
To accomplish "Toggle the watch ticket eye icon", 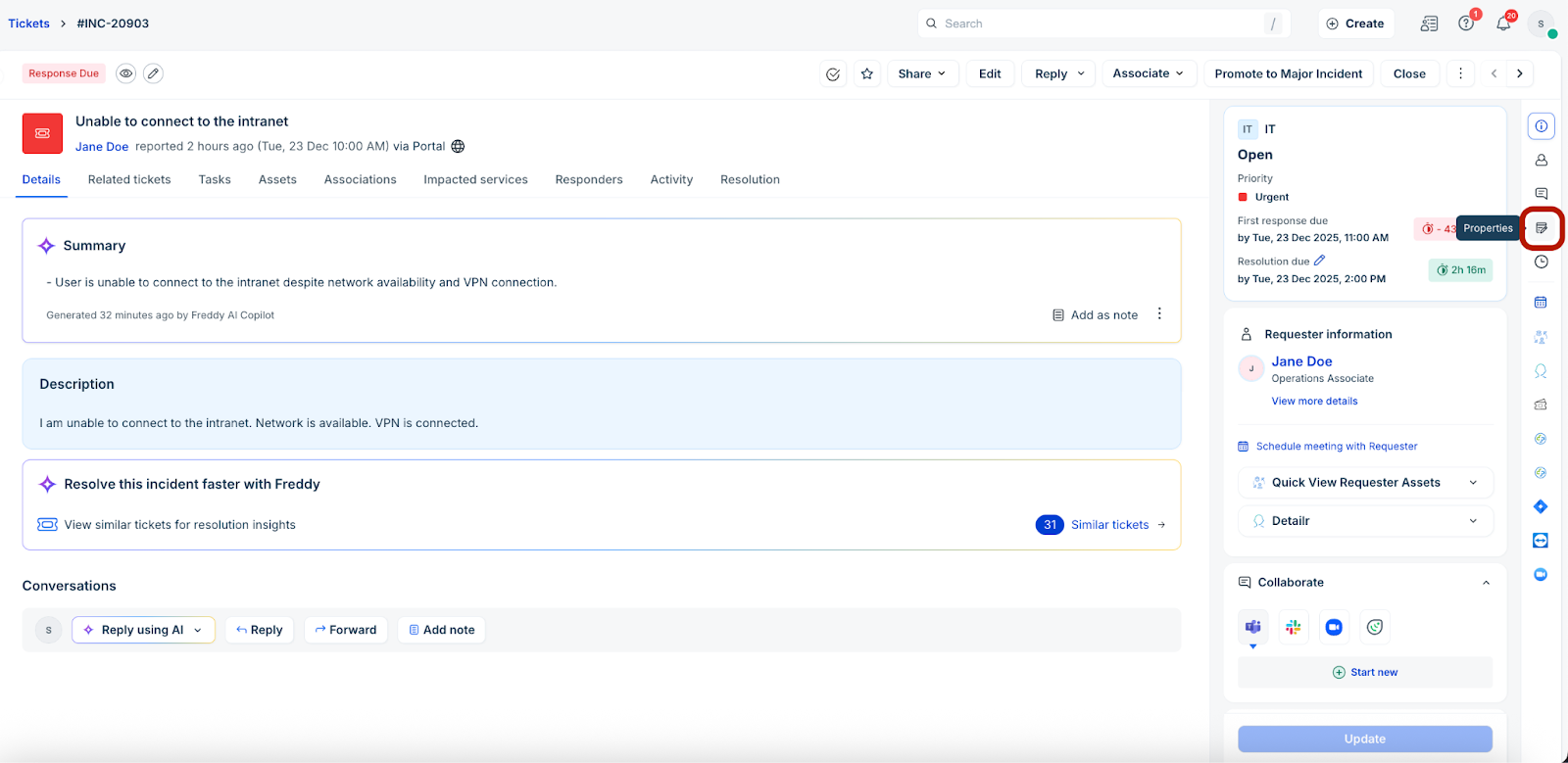I will 125,73.
